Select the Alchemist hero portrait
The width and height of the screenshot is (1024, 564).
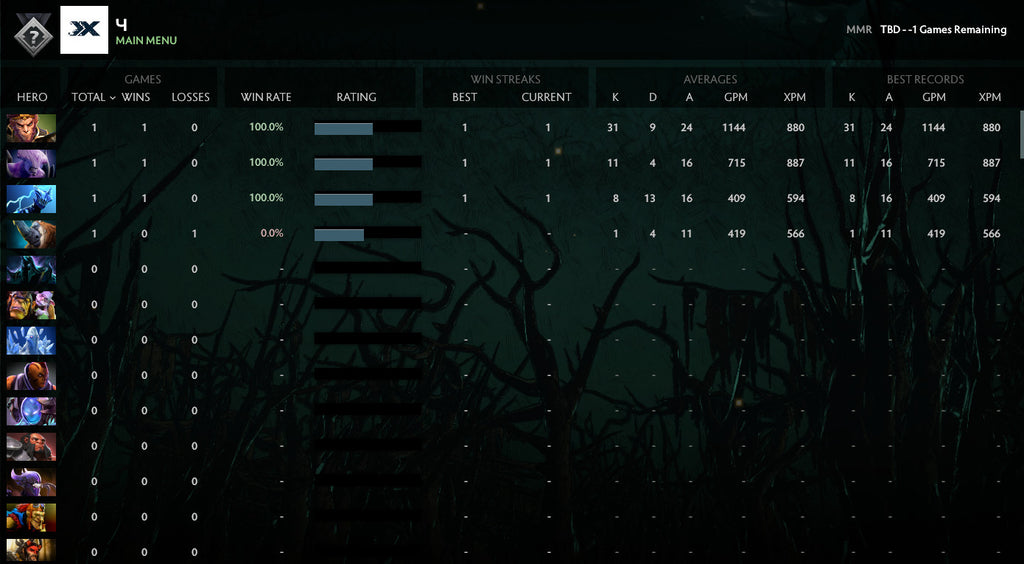tap(31, 304)
